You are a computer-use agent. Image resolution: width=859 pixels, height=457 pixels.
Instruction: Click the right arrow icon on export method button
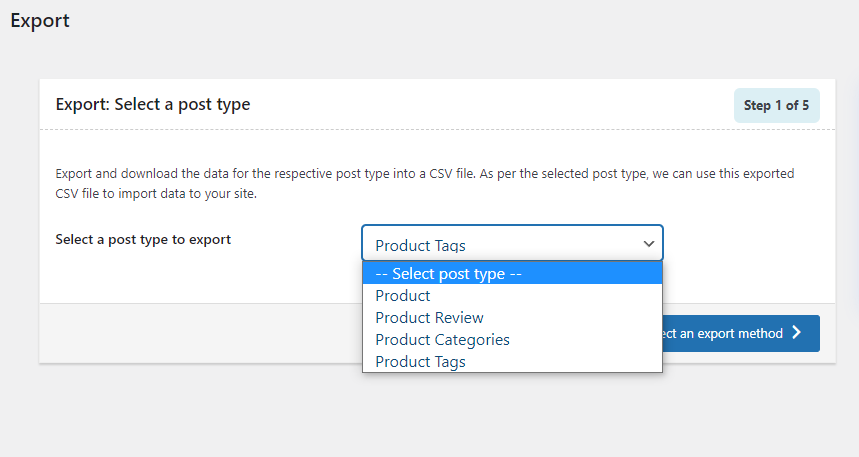797,333
